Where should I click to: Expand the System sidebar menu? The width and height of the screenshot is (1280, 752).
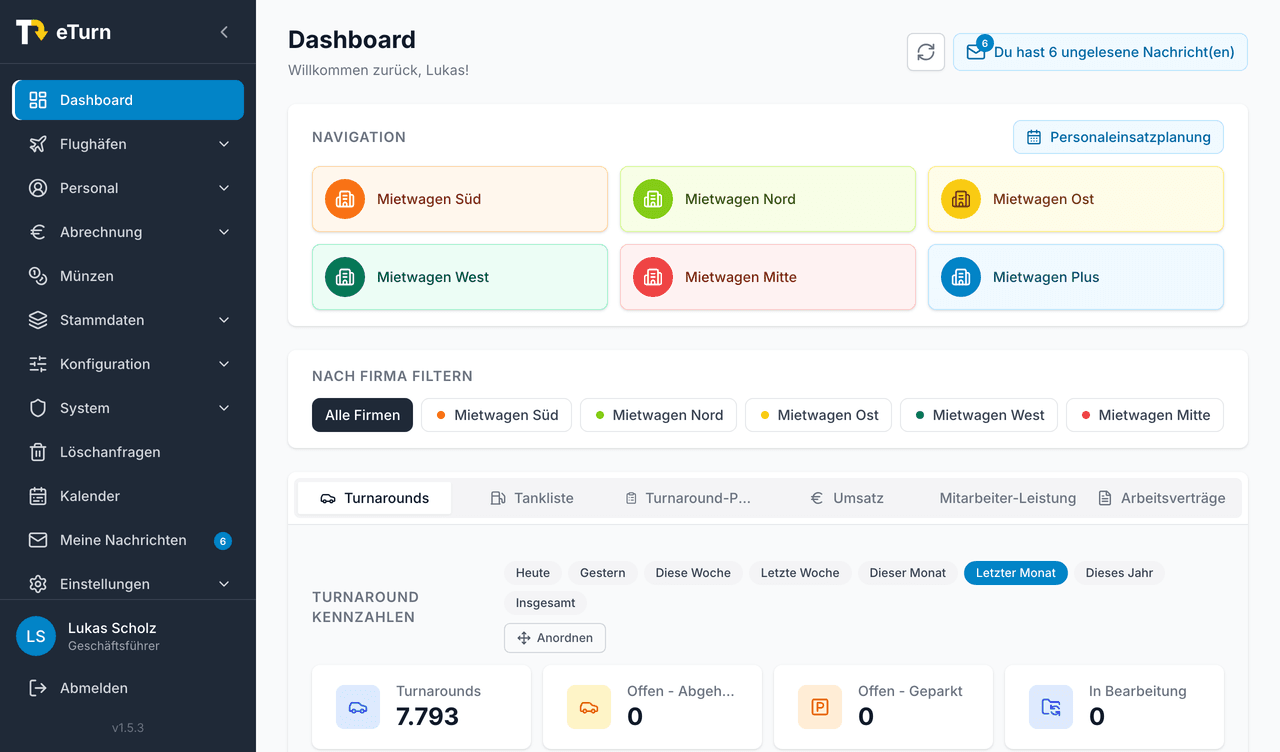tap(128, 408)
